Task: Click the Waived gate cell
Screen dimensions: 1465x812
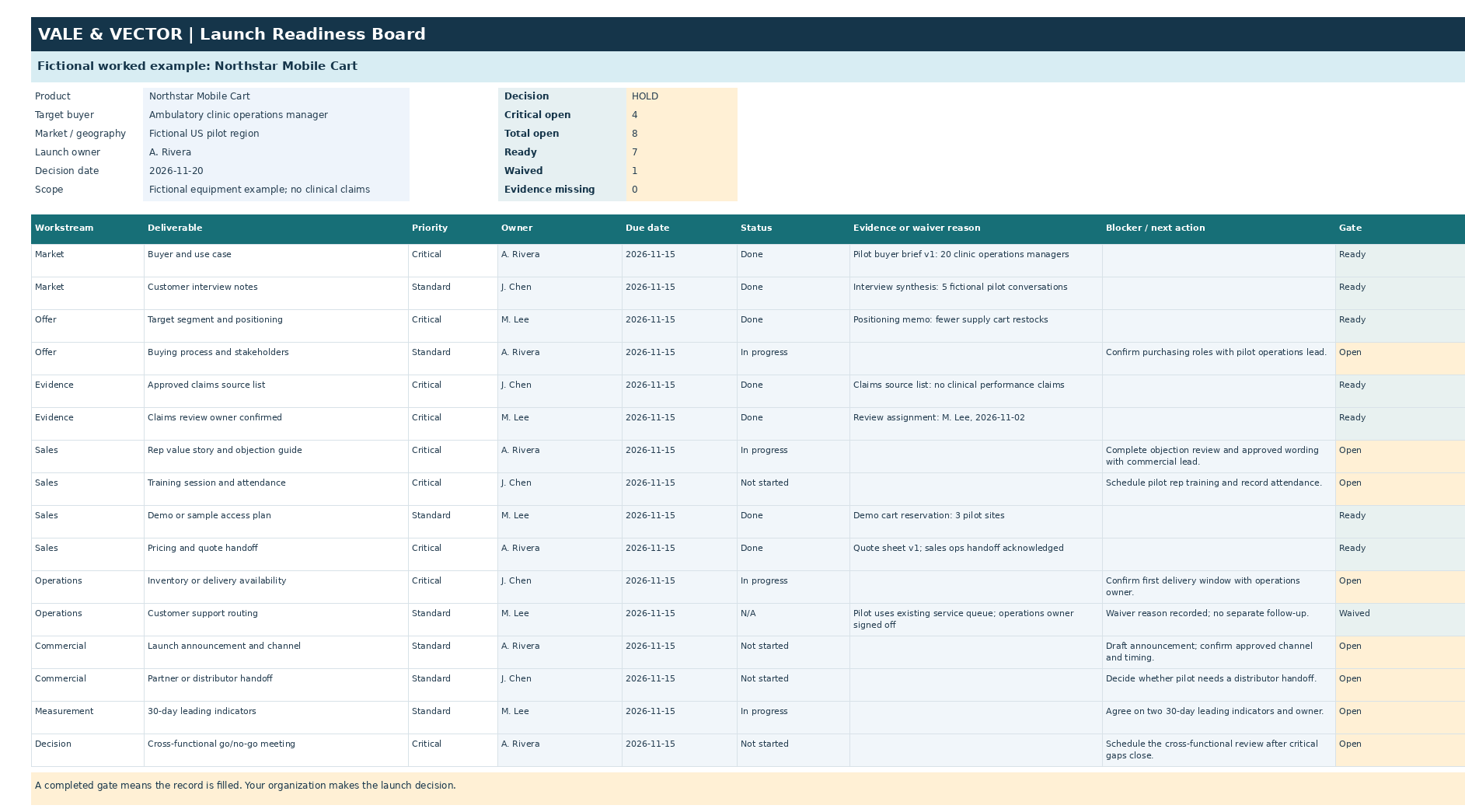Action: coord(1400,620)
